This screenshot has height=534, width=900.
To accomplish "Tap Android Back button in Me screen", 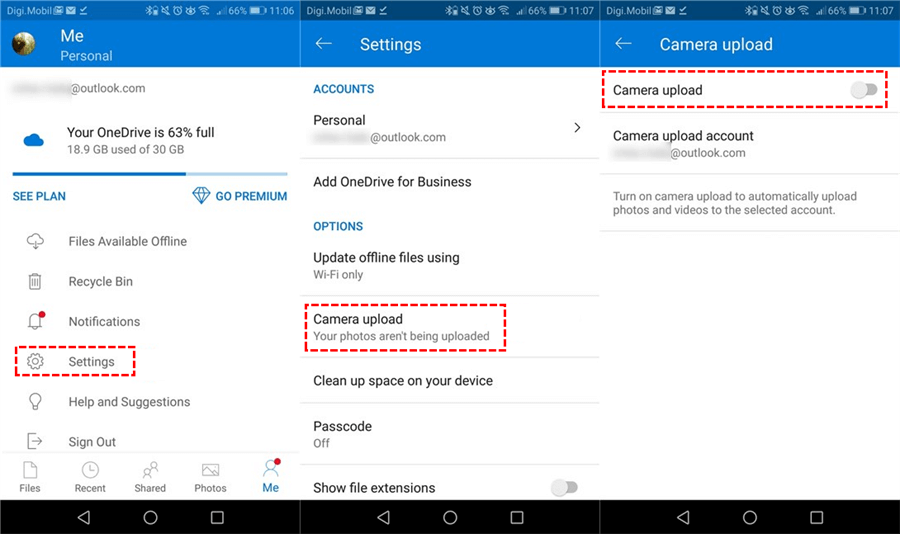I will (84, 517).
